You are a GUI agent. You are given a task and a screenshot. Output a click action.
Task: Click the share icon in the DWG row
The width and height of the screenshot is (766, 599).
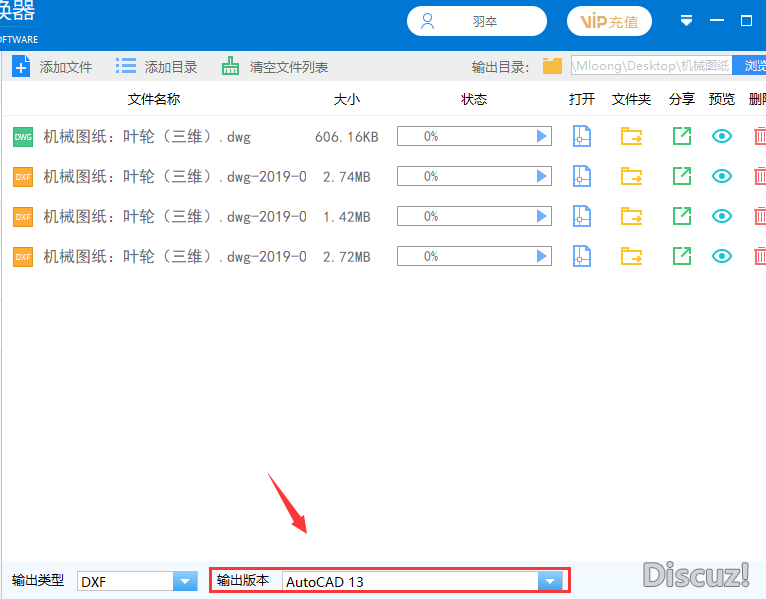point(681,136)
